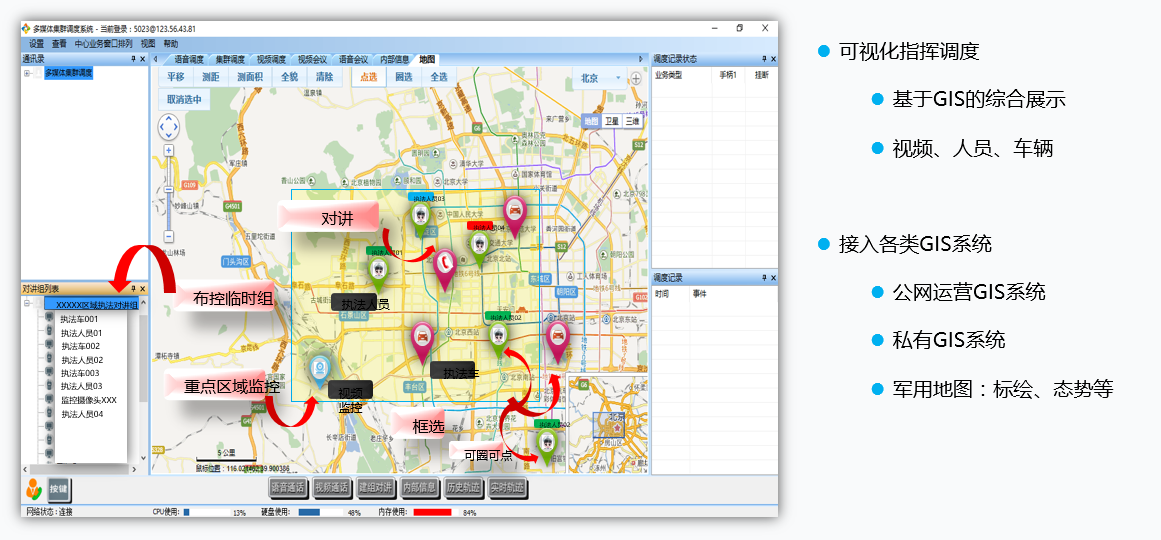Click the user icon at bottom left
The height and width of the screenshot is (540, 1161).
[x=34, y=488]
